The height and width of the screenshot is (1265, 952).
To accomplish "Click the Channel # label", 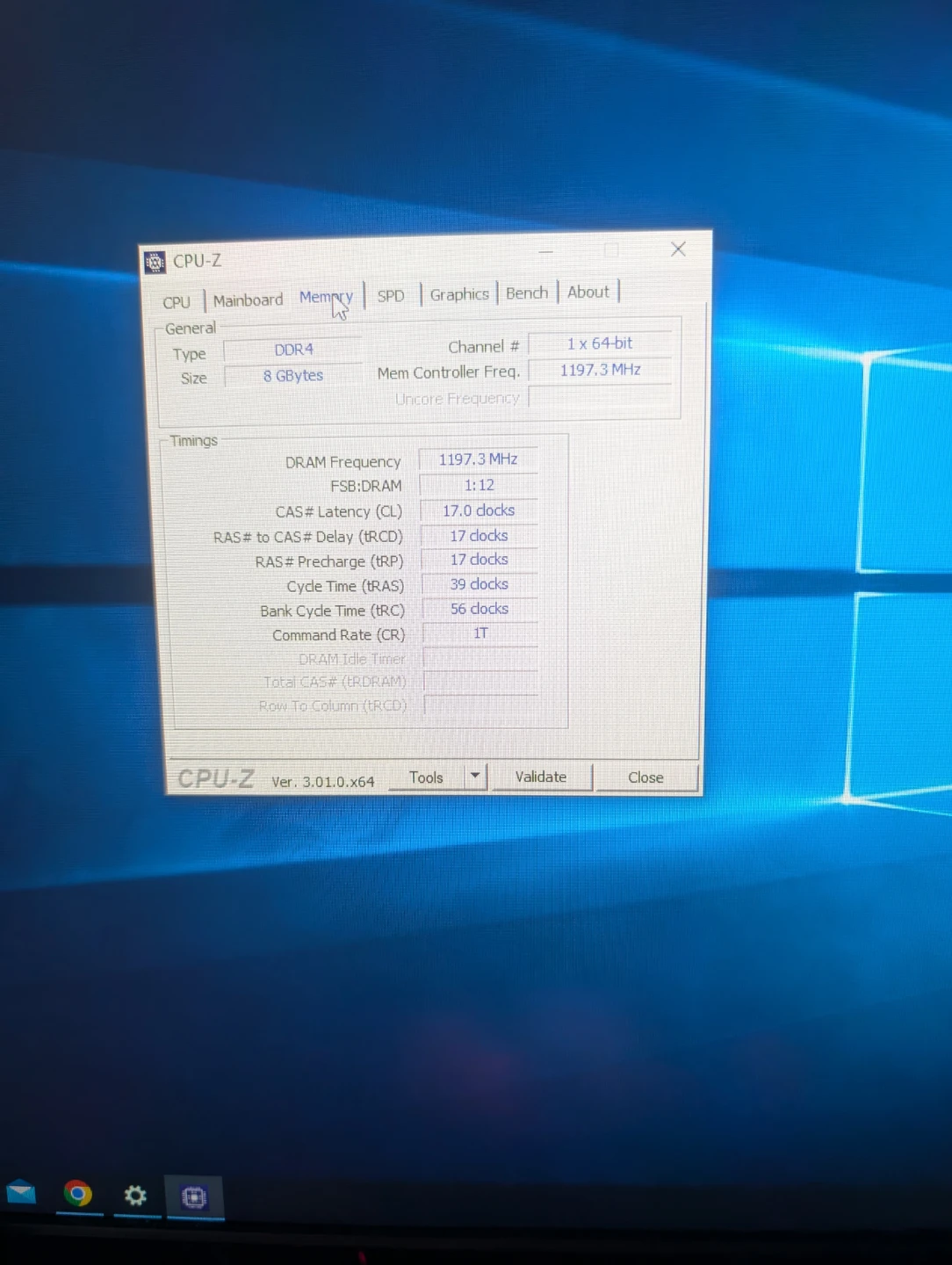I will coord(484,347).
